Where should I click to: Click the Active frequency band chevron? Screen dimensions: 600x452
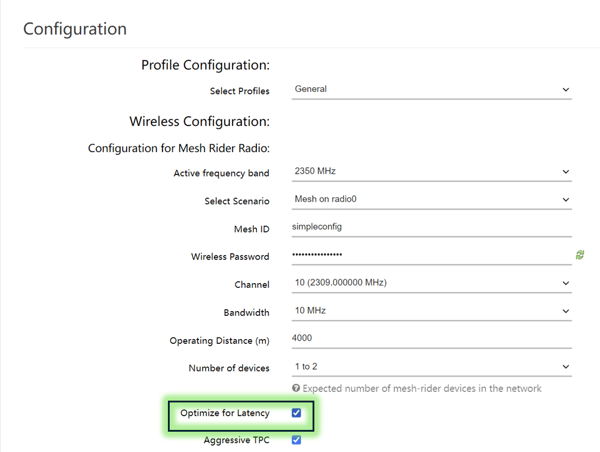[x=566, y=172]
